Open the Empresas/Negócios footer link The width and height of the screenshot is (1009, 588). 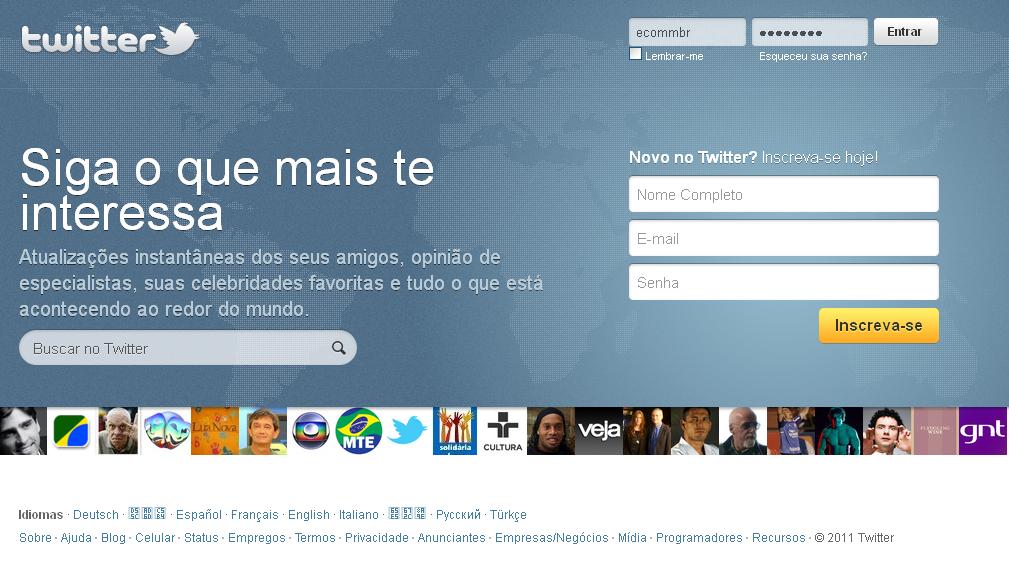click(x=551, y=538)
